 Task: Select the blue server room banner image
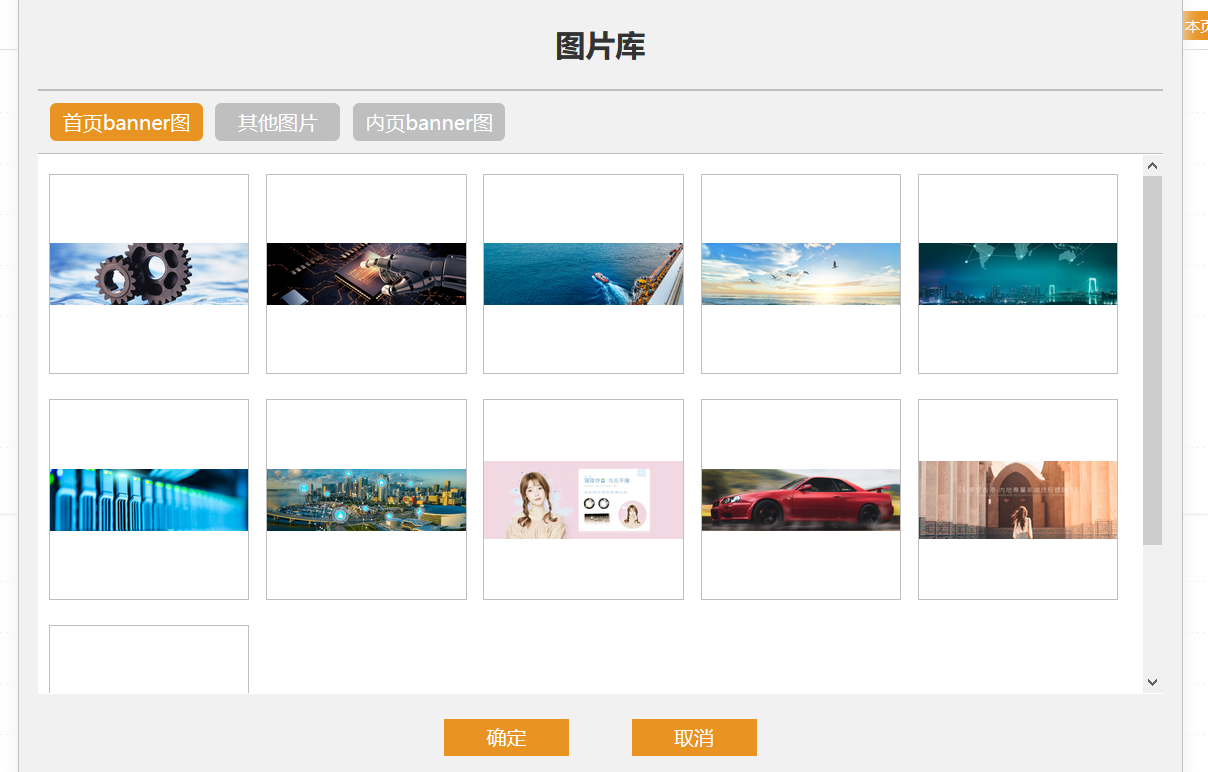(x=148, y=499)
